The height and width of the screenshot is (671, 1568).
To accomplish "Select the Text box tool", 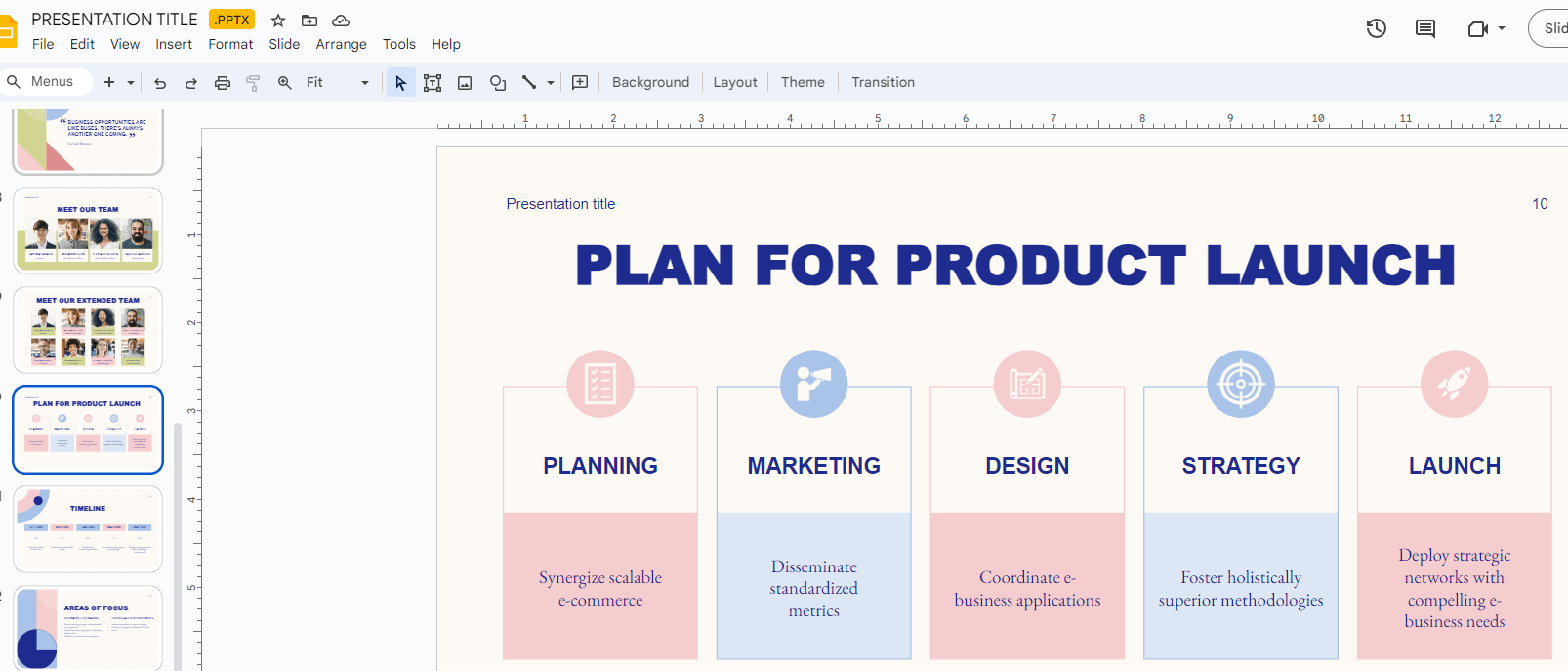I will coord(433,83).
